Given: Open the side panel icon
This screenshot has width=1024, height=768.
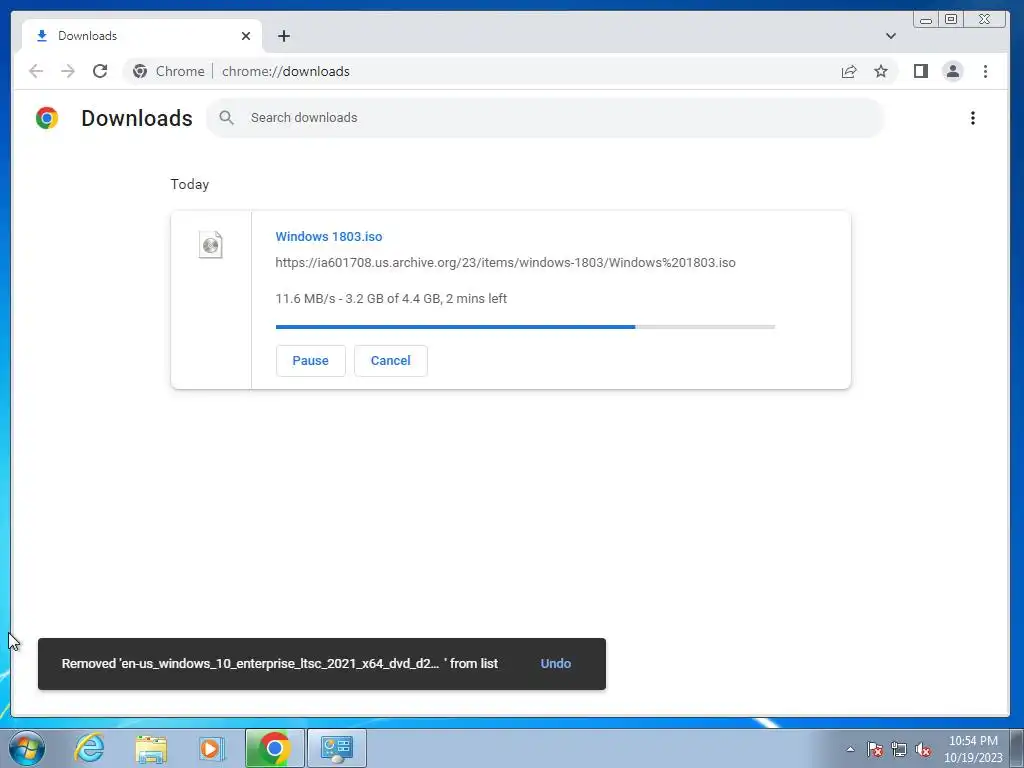Looking at the screenshot, I should pos(921,71).
